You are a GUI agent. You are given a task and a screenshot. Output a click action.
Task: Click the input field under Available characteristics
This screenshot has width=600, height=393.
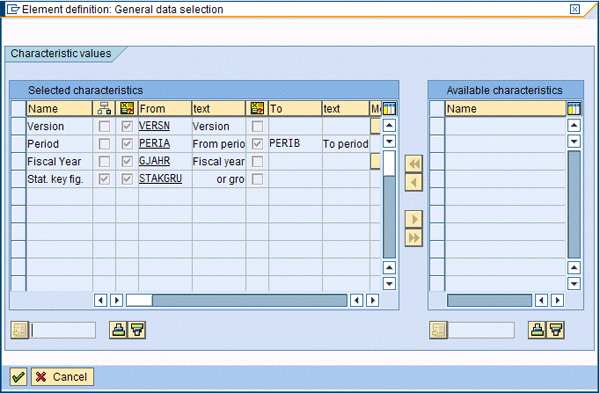[481, 330]
